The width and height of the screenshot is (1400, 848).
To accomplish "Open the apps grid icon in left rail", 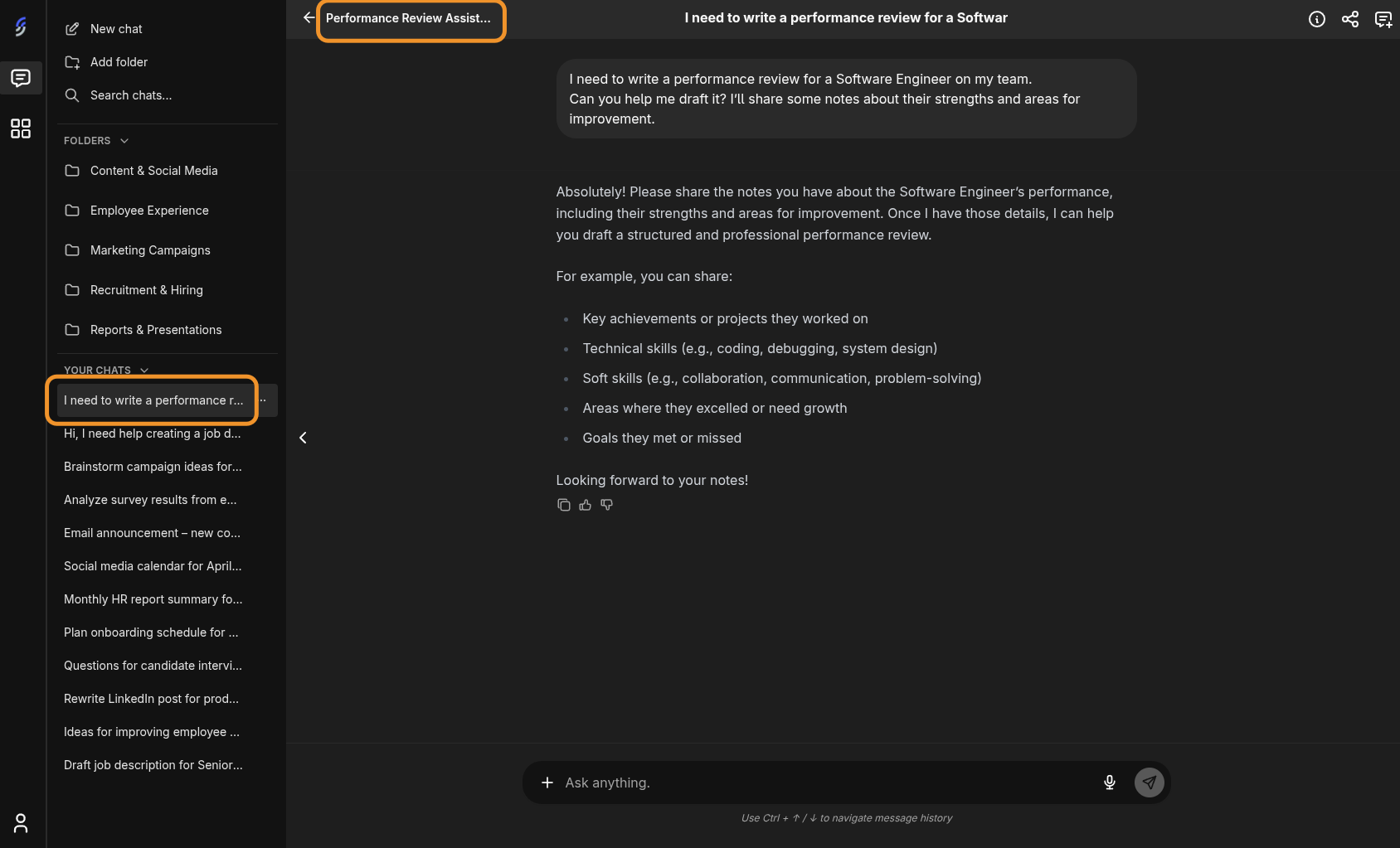I will (21, 128).
